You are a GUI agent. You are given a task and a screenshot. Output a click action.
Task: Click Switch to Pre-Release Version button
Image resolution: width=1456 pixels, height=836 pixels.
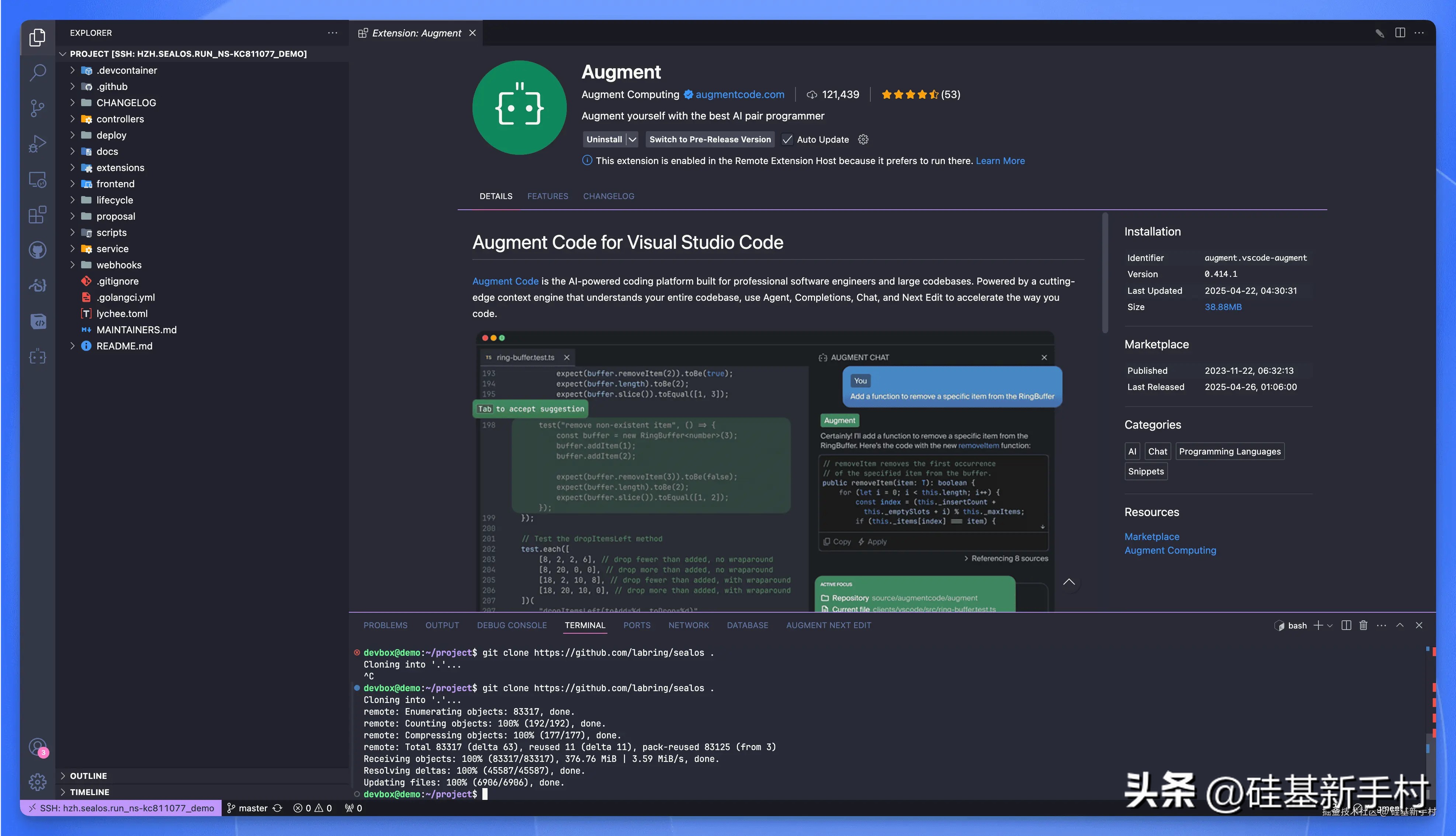[709, 140]
